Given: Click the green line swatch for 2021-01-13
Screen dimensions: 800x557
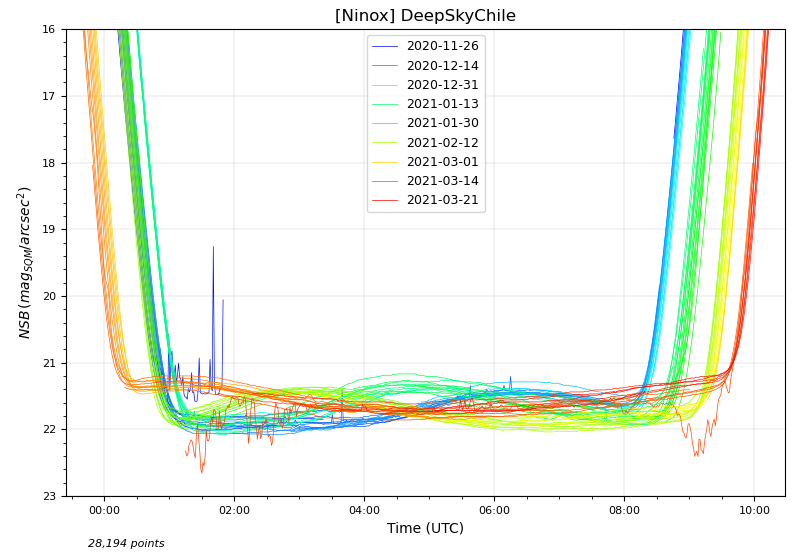Looking at the screenshot, I should (385, 104).
